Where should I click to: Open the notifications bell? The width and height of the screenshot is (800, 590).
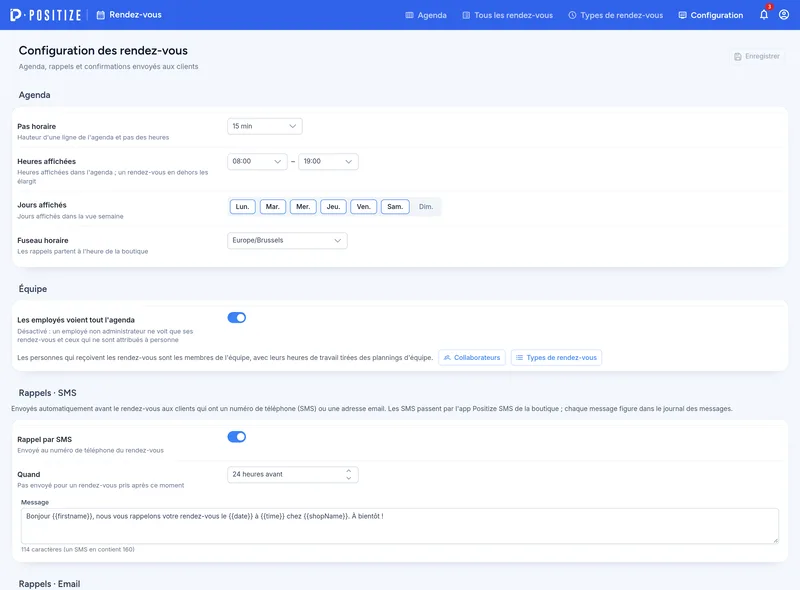pos(764,15)
